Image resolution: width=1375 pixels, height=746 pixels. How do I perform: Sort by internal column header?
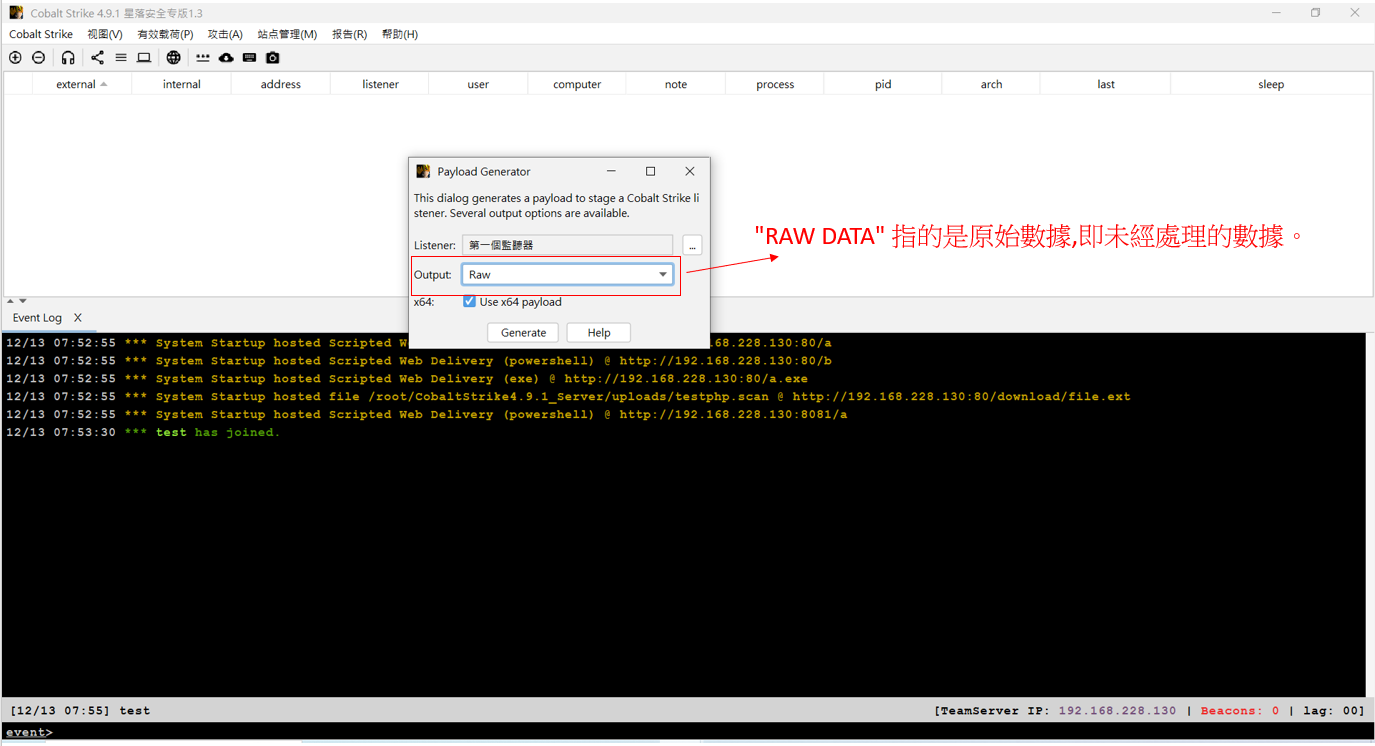click(x=182, y=84)
